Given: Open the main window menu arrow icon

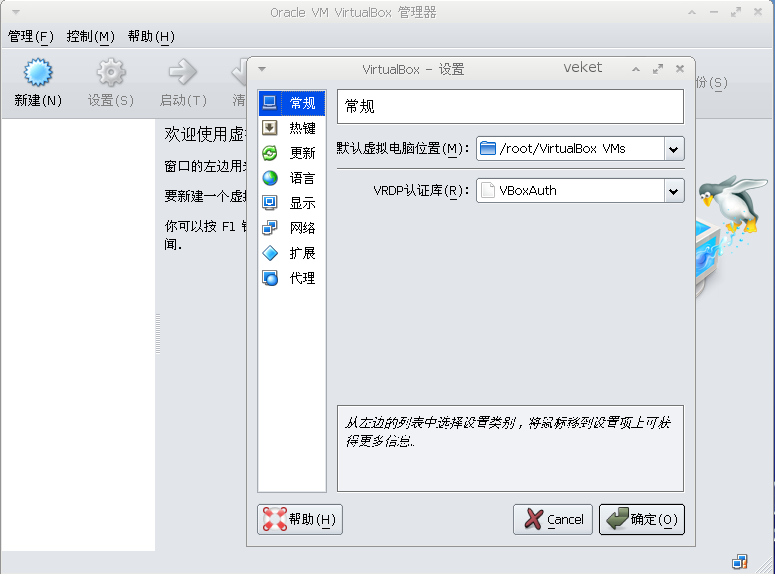Looking at the screenshot, I should (16, 12).
